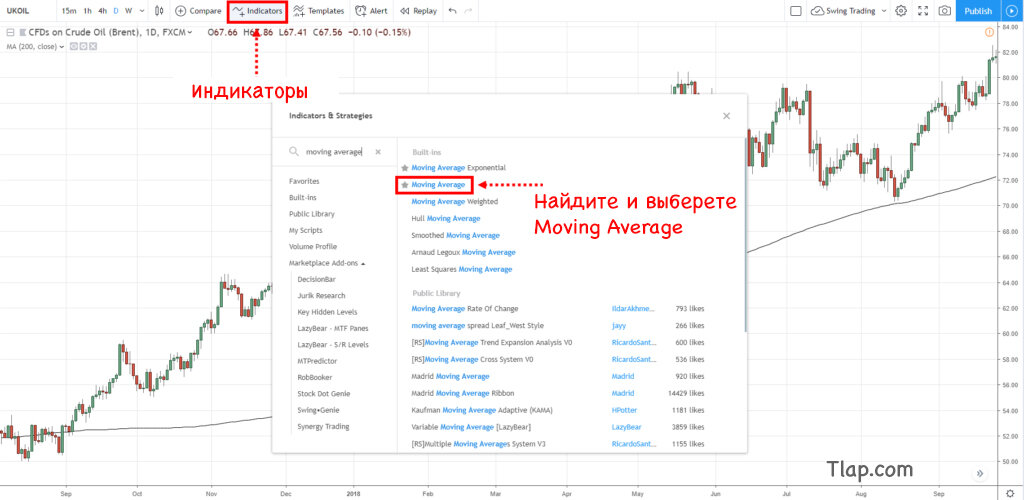Open the My Scripts category
This screenshot has height=500, width=1024.
306,230
